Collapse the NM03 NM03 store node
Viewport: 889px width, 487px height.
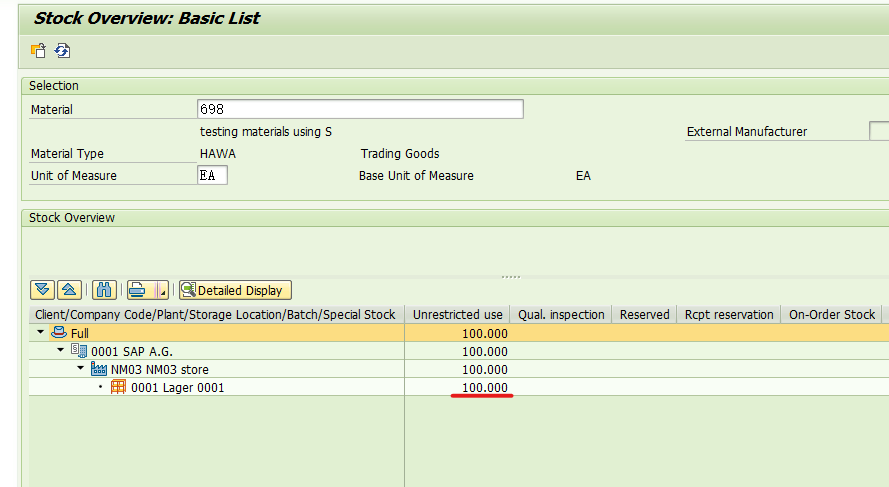[81, 369]
